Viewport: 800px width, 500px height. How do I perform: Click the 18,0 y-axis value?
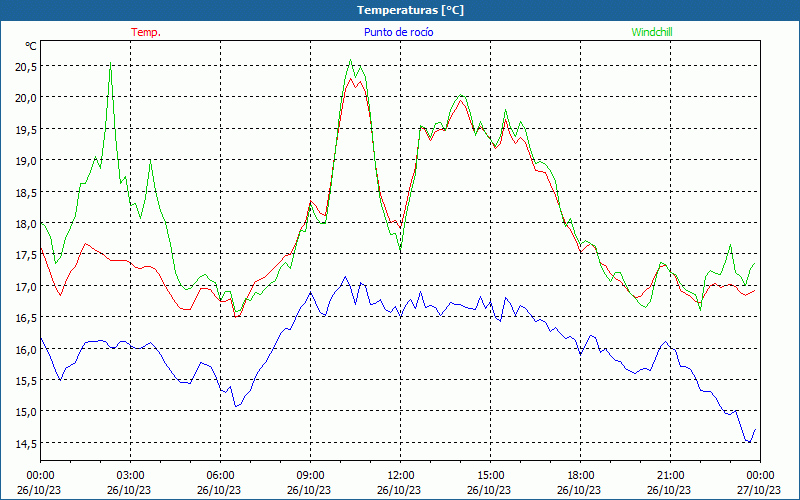(x=26, y=223)
